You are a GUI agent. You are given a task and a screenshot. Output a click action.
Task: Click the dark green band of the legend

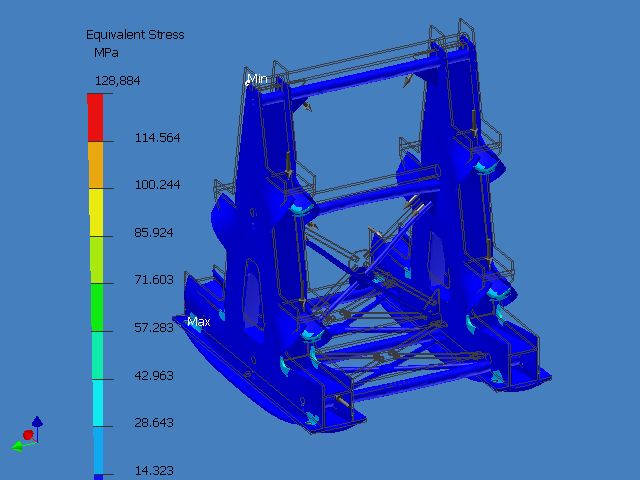click(97, 307)
